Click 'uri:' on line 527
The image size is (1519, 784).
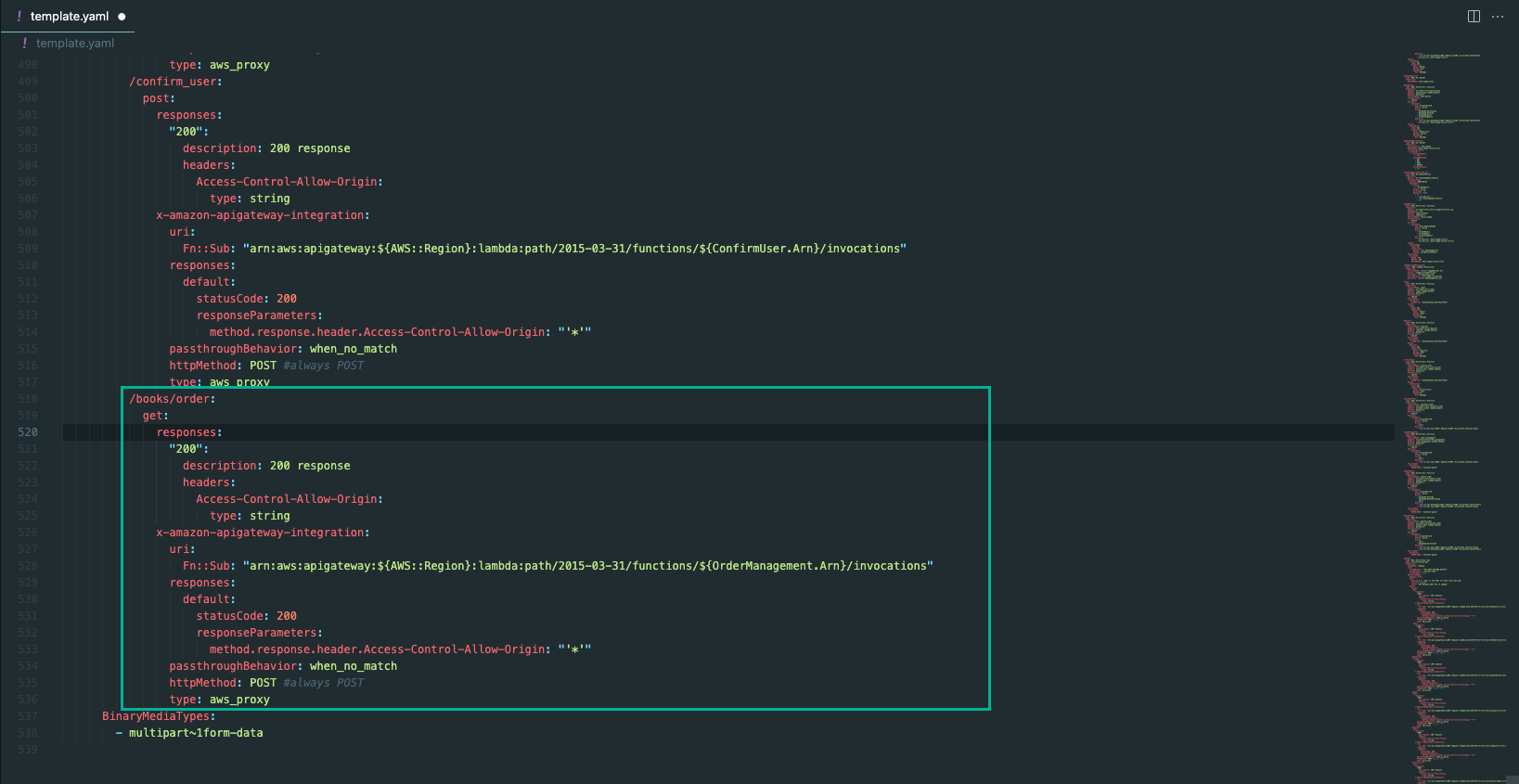(183, 549)
